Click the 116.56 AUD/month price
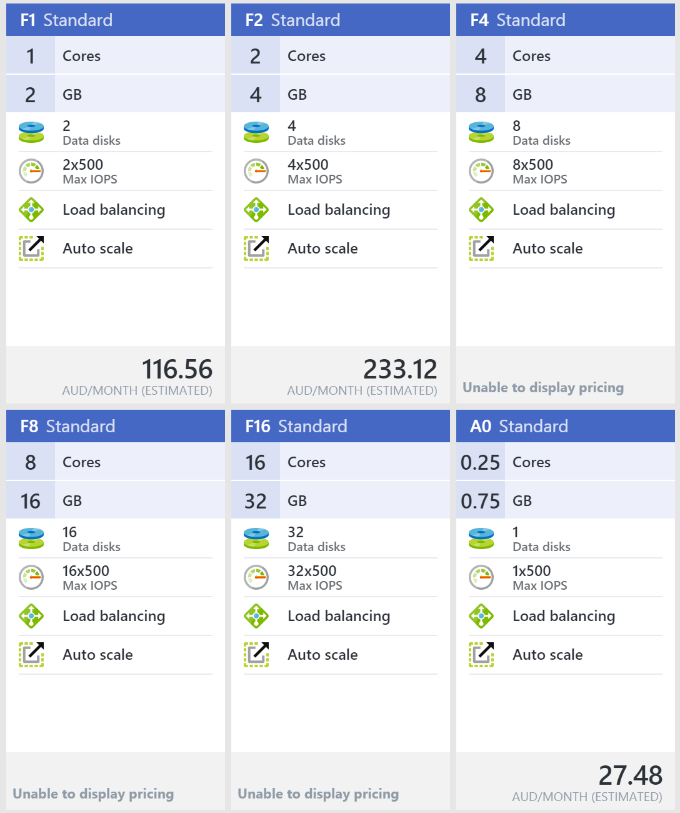The width and height of the screenshot is (680, 813). [x=177, y=370]
